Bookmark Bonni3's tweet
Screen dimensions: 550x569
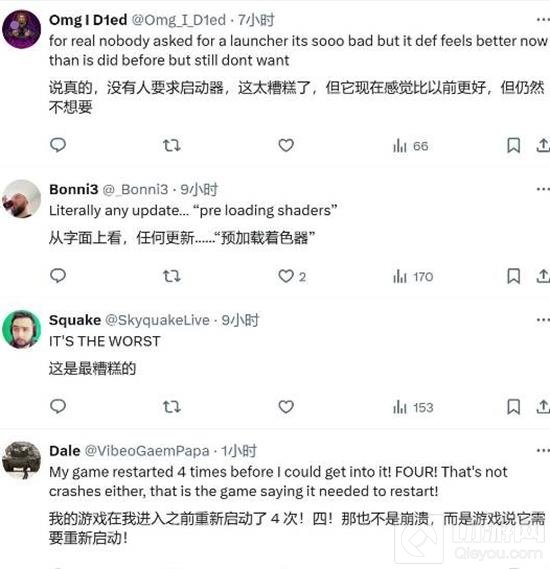point(513,277)
